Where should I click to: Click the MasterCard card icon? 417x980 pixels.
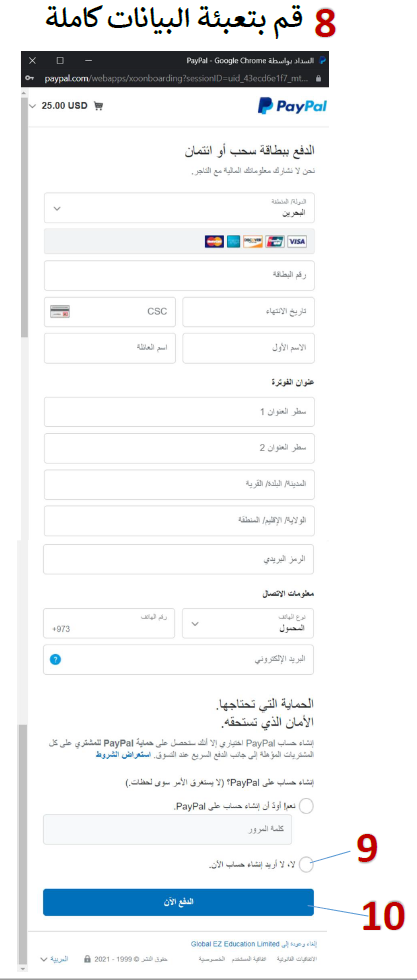[214, 242]
